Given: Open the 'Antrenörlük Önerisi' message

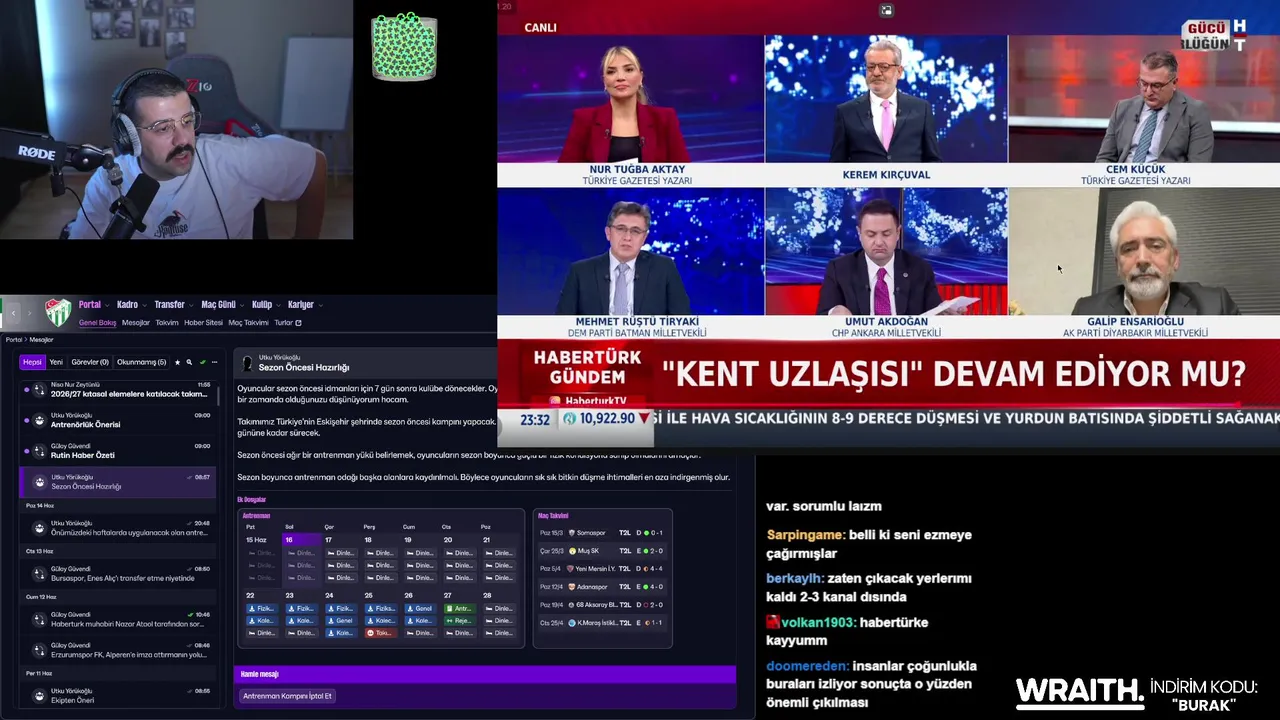Looking at the screenshot, I should (x=118, y=420).
